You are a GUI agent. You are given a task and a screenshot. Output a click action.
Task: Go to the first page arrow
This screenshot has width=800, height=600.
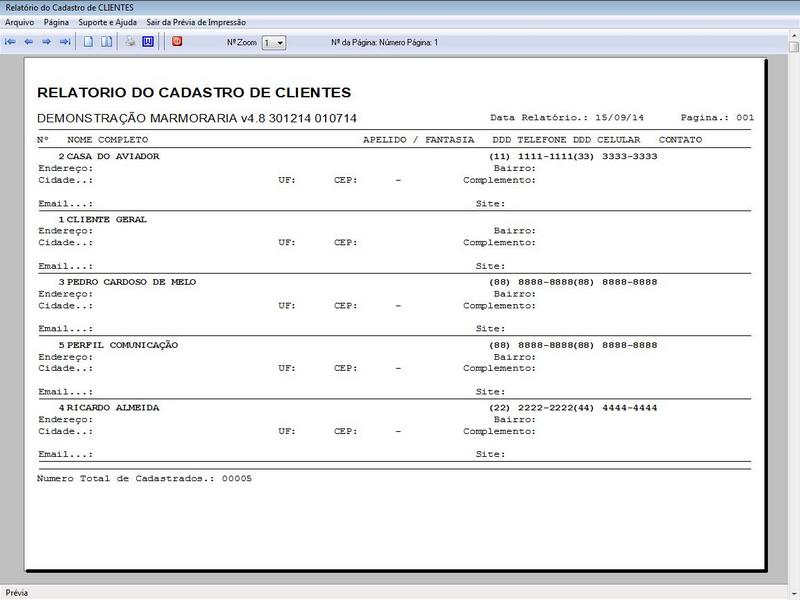tap(10, 42)
